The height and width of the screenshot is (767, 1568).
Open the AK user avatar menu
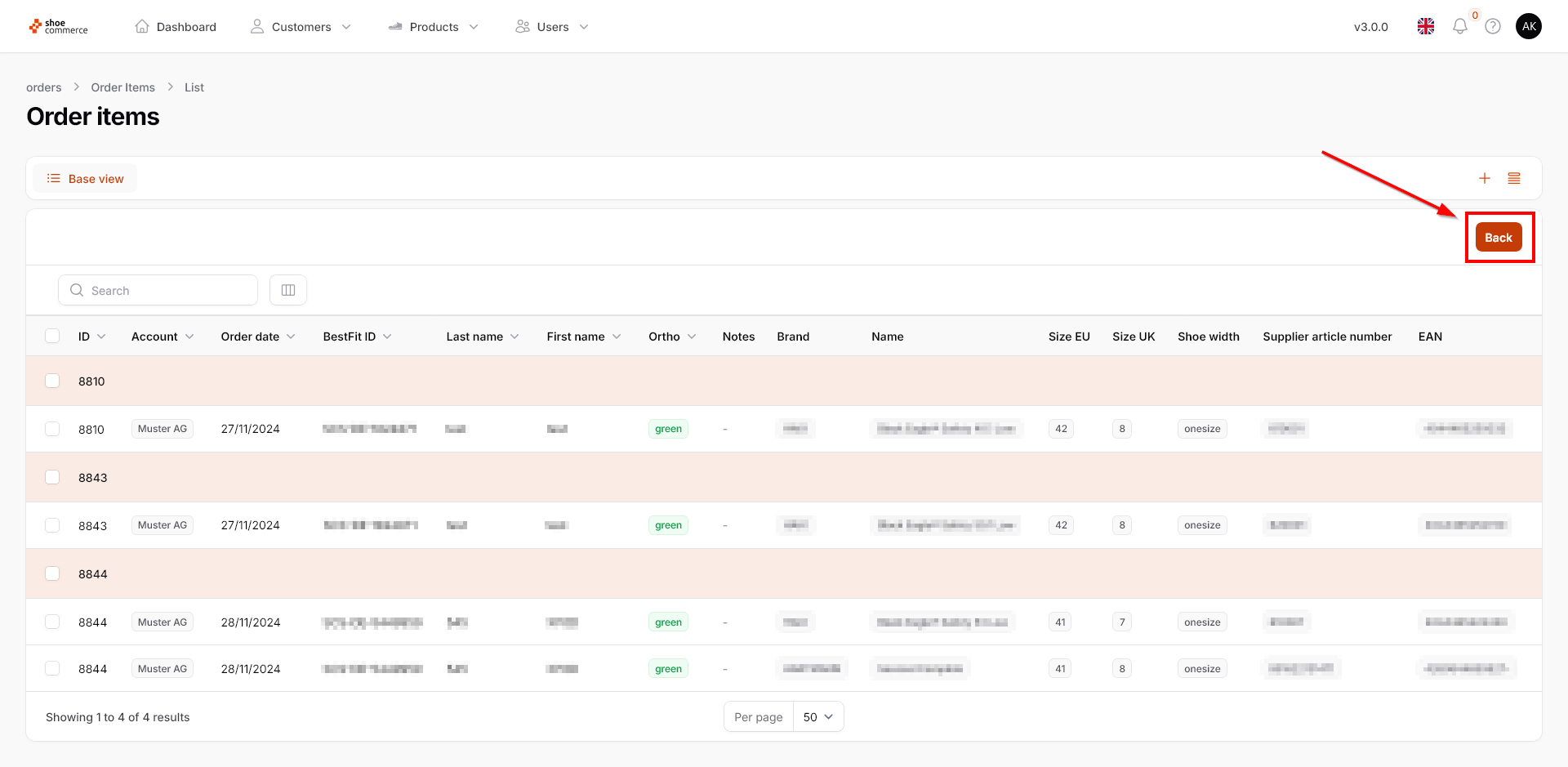point(1529,27)
